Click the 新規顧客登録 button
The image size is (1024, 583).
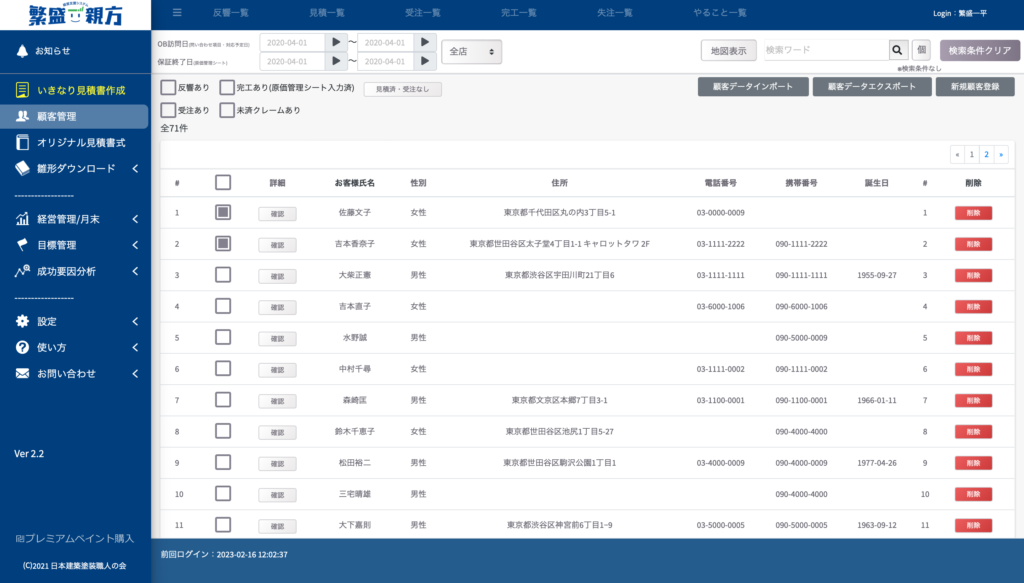tap(974, 87)
